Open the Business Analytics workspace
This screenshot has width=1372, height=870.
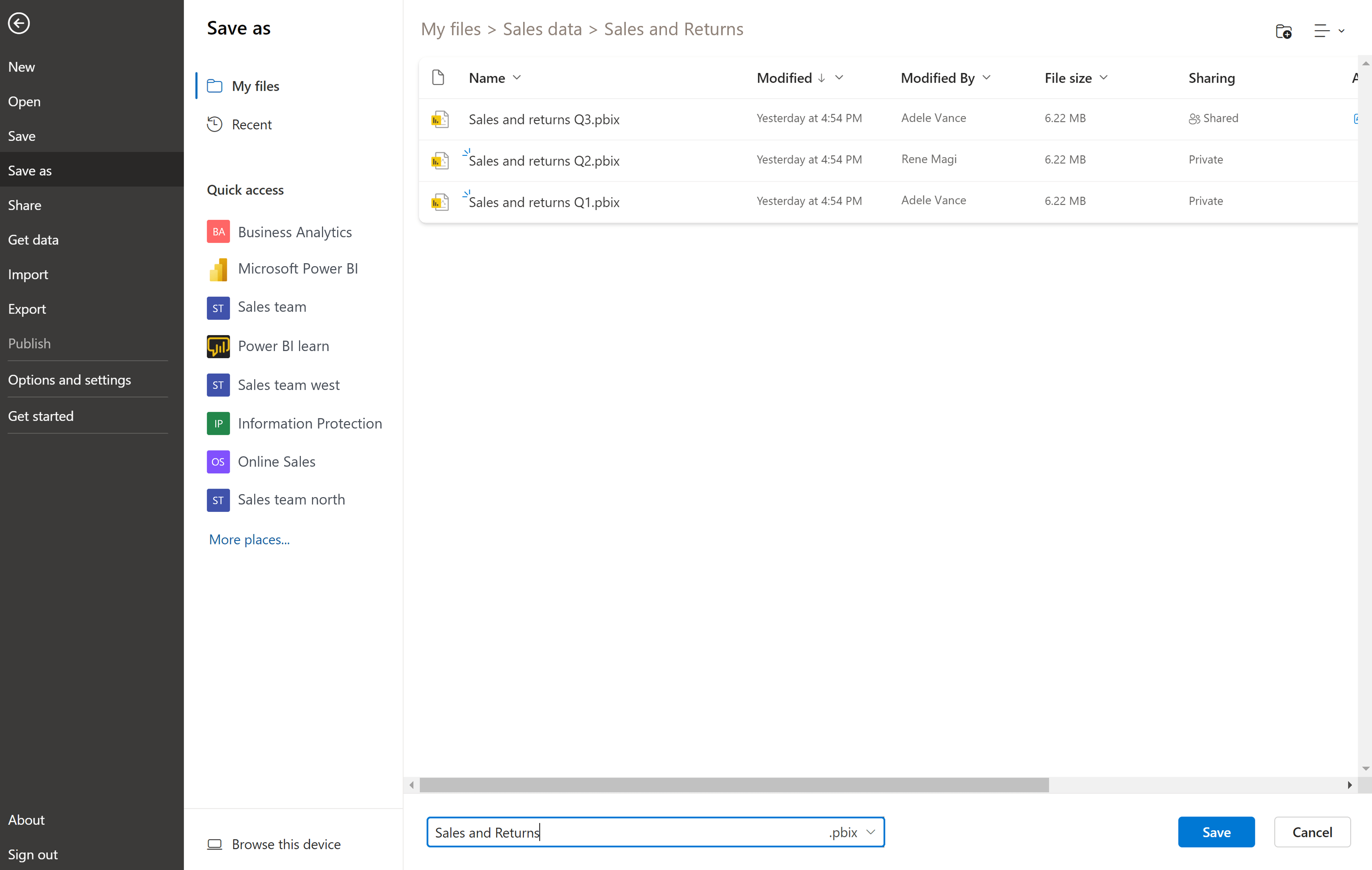[x=295, y=232]
